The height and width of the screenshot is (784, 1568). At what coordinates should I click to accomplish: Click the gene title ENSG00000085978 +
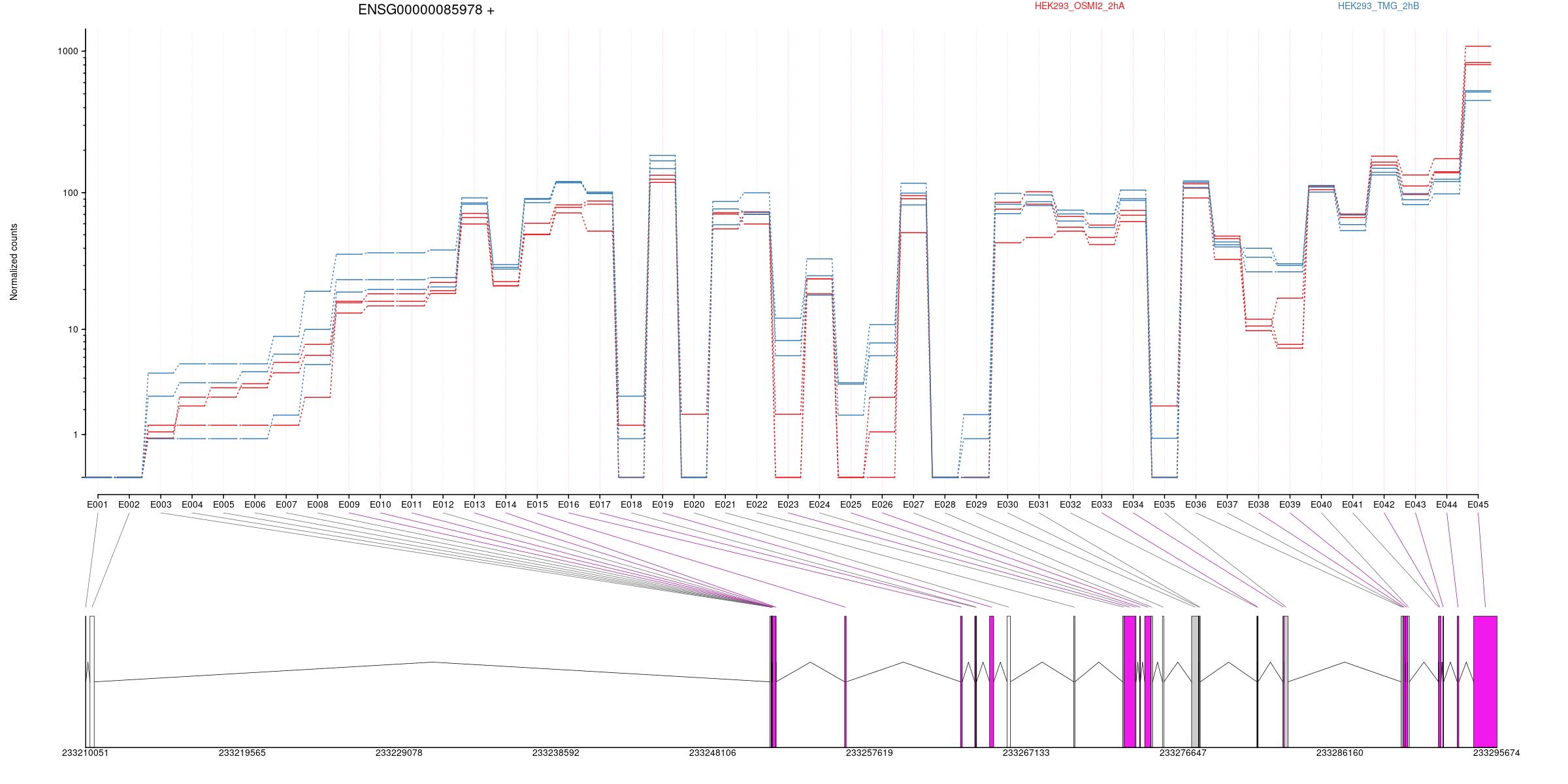pyautogui.click(x=426, y=10)
